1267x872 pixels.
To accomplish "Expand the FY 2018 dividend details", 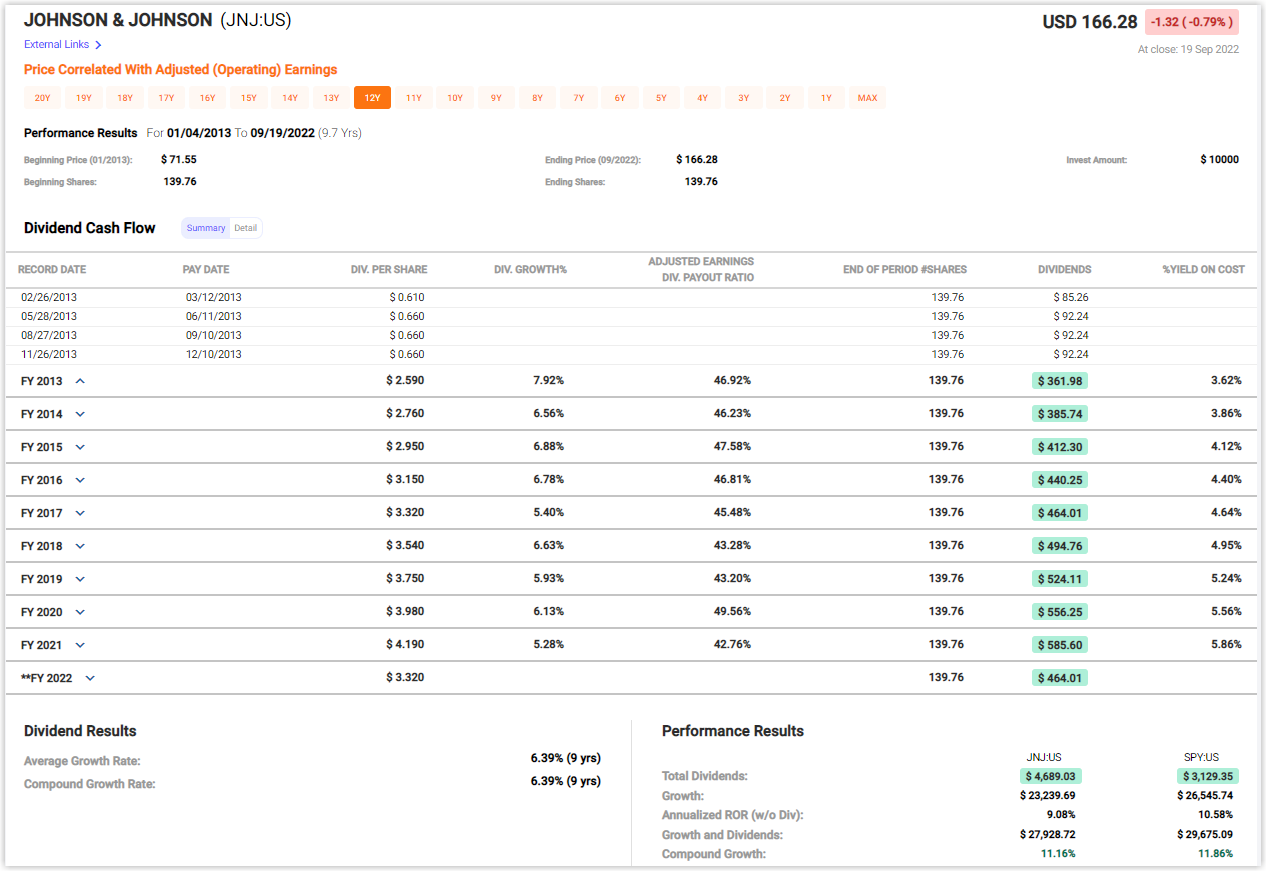I will point(80,546).
